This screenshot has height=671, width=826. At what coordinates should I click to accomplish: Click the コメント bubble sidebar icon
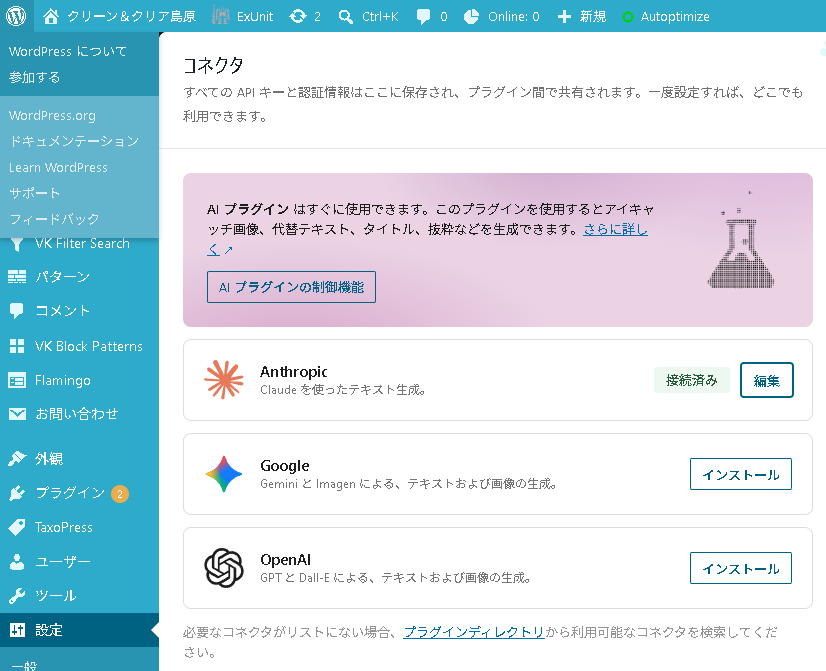point(17,311)
